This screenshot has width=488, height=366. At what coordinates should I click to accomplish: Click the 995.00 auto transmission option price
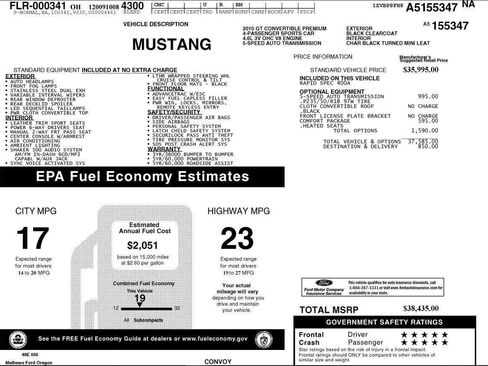428,96
